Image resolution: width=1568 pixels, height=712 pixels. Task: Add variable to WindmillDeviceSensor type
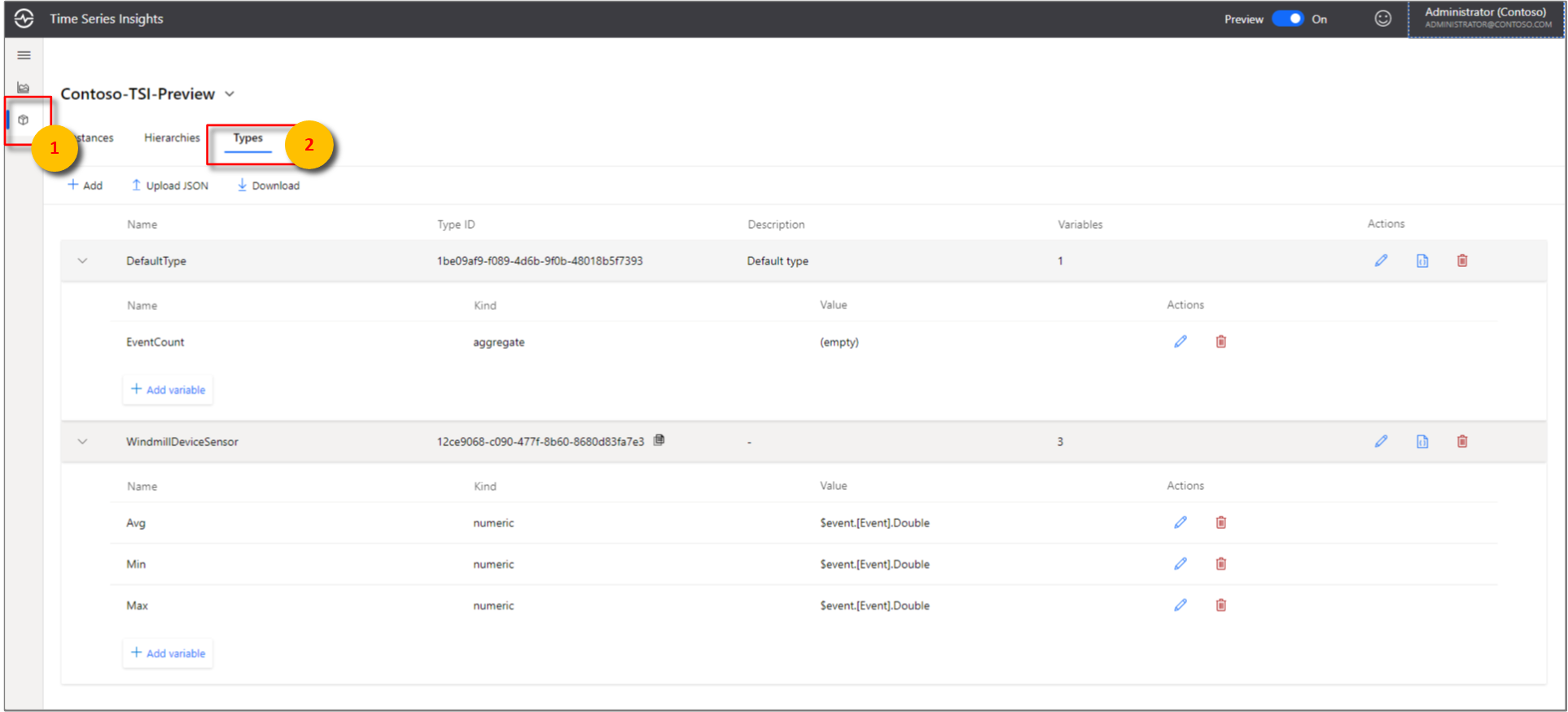coord(168,653)
